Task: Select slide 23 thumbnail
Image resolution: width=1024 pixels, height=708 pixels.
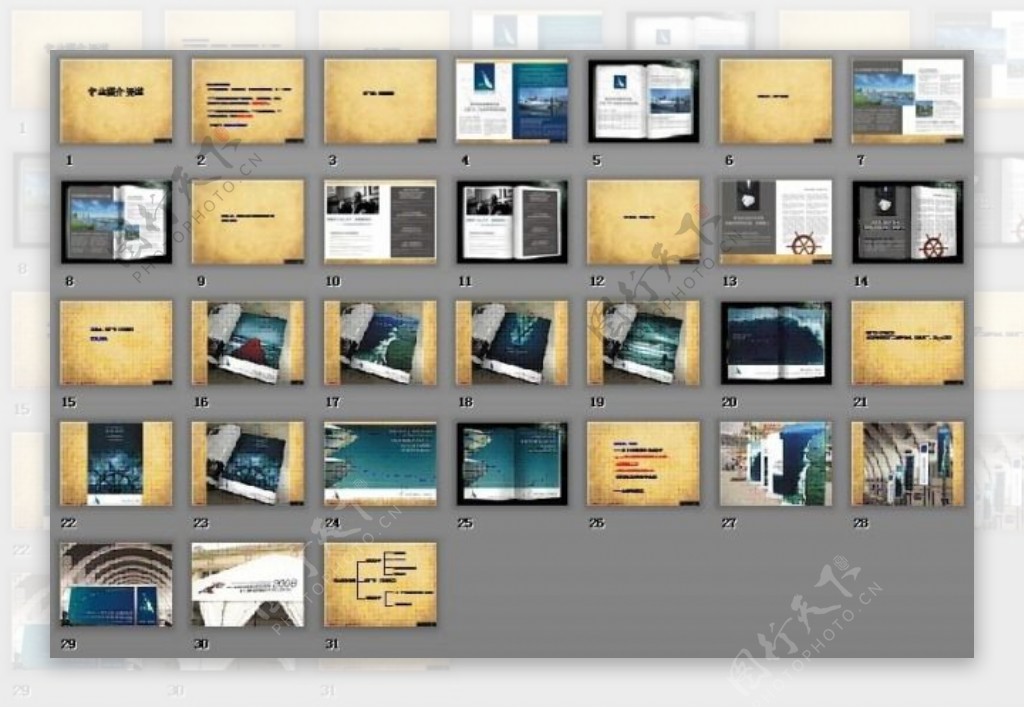Action: click(248, 464)
